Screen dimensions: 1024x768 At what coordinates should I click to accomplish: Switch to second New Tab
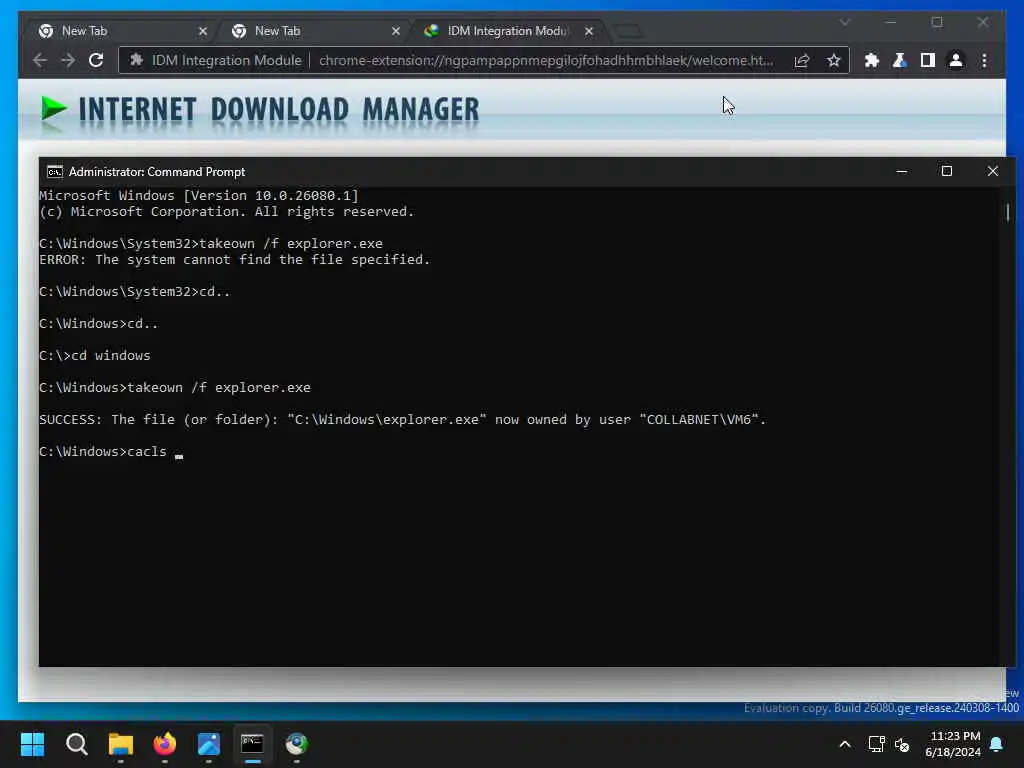(x=315, y=31)
